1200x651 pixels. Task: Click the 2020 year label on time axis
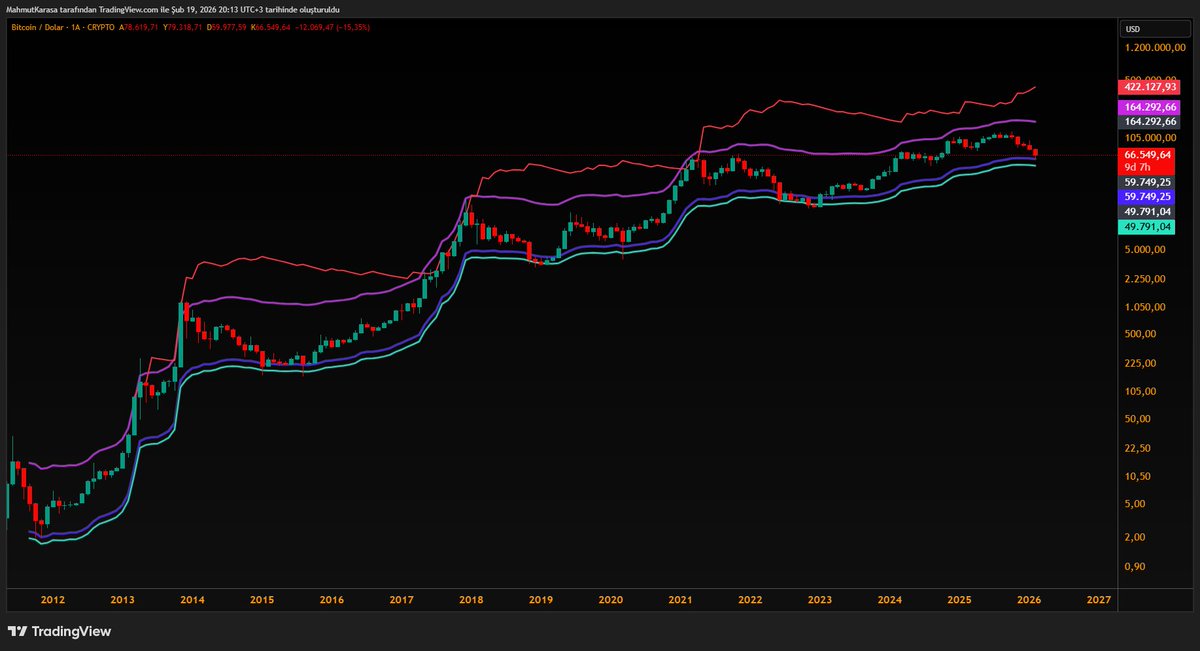pyautogui.click(x=611, y=599)
